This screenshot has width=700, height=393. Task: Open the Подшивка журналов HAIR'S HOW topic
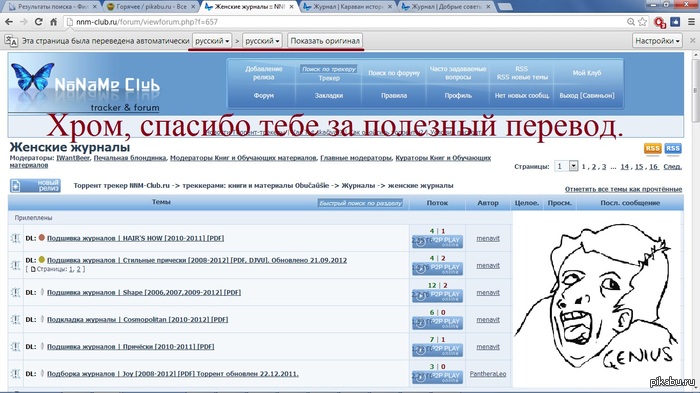[135, 238]
